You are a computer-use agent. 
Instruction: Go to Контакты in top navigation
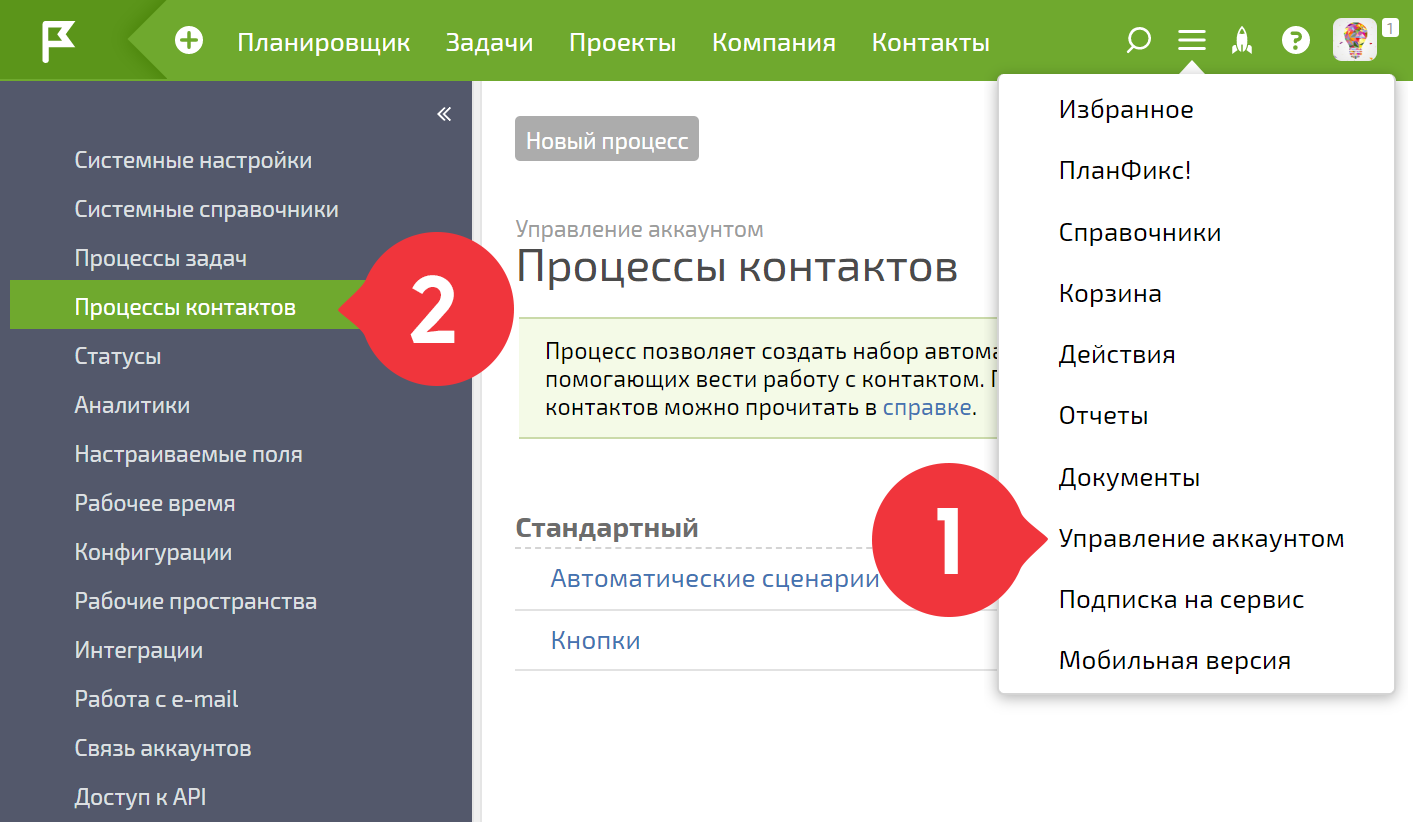click(931, 42)
